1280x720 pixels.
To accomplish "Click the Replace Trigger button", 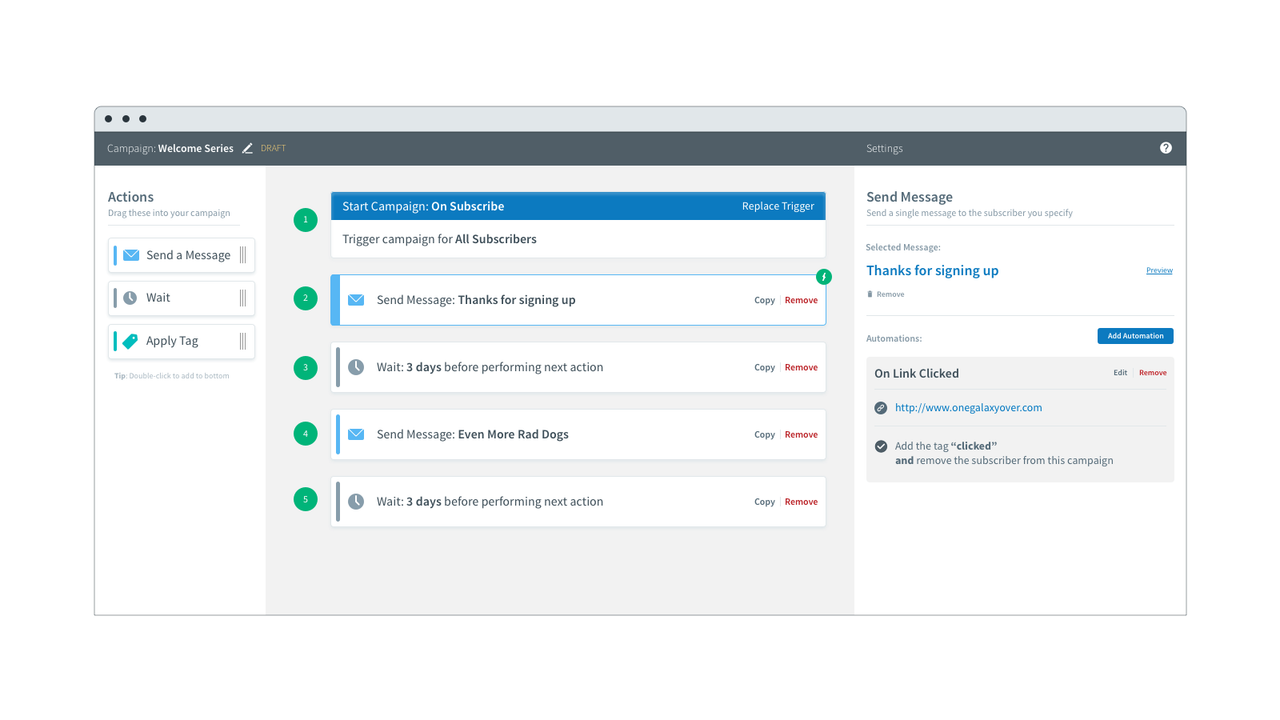I will (x=778, y=206).
